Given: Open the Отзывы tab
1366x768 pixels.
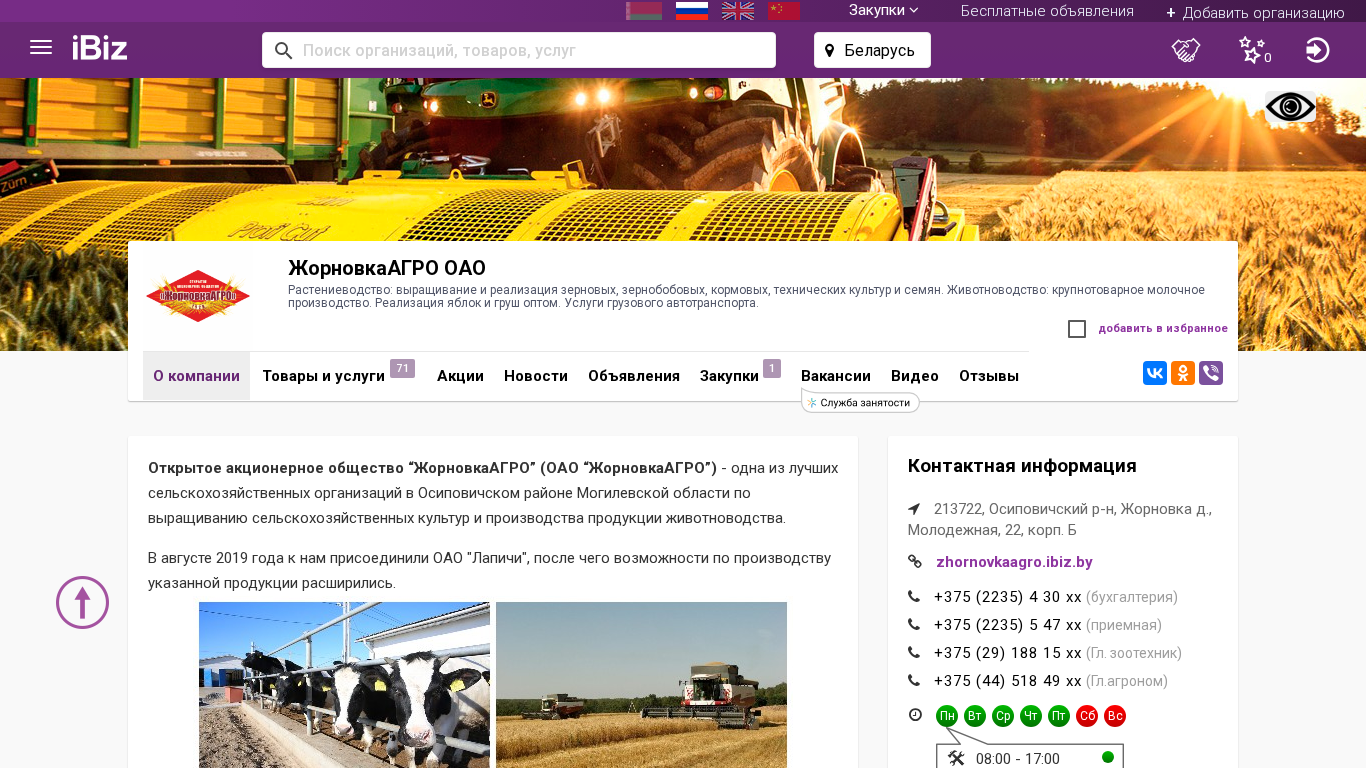Looking at the screenshot, I should coord(989,376).
